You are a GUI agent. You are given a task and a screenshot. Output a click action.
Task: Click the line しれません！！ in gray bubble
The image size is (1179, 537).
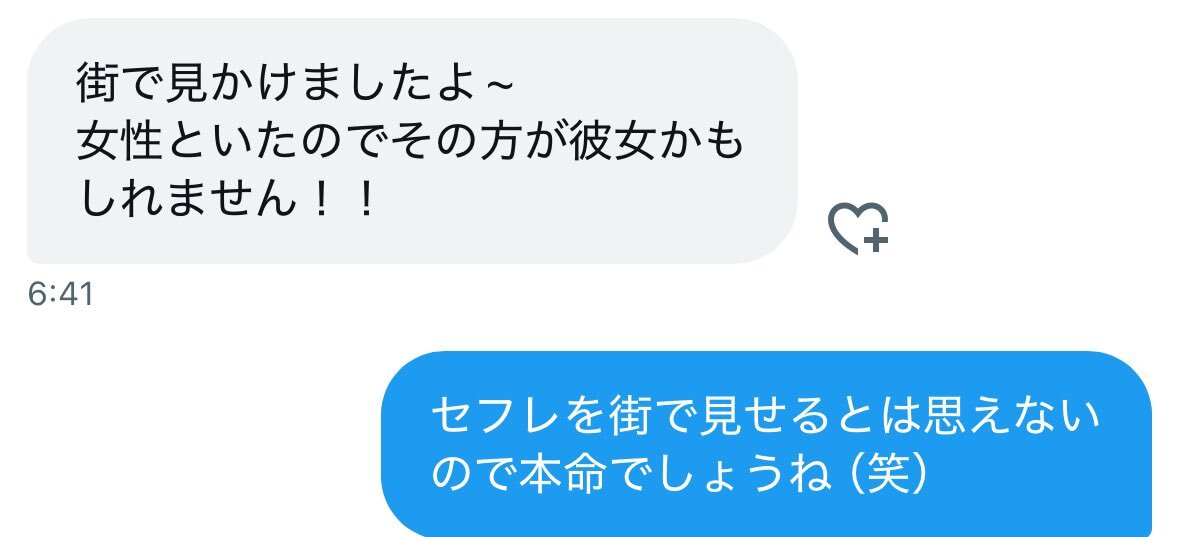tap(226, 202)
